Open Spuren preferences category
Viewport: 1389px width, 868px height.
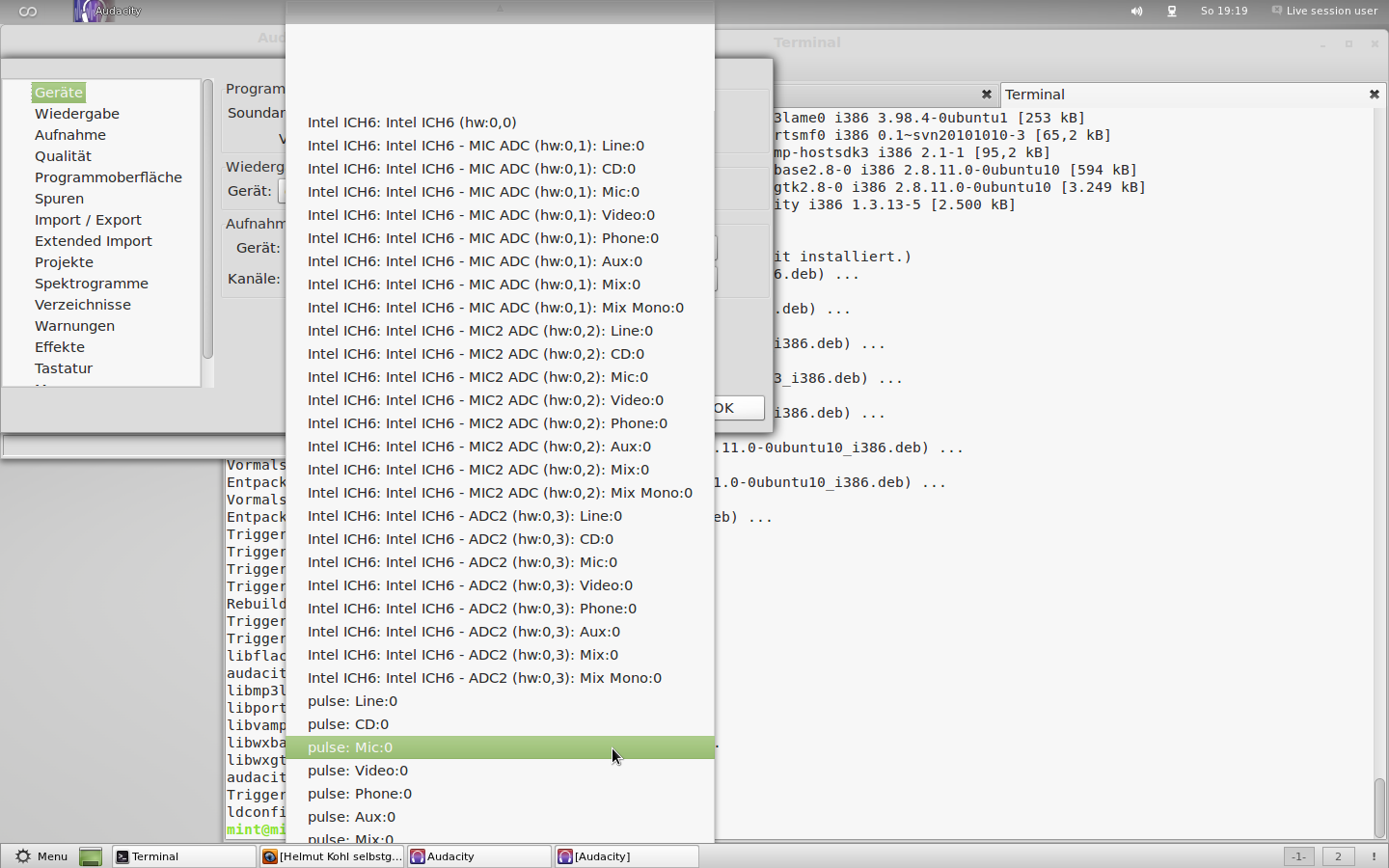(59, 199)
